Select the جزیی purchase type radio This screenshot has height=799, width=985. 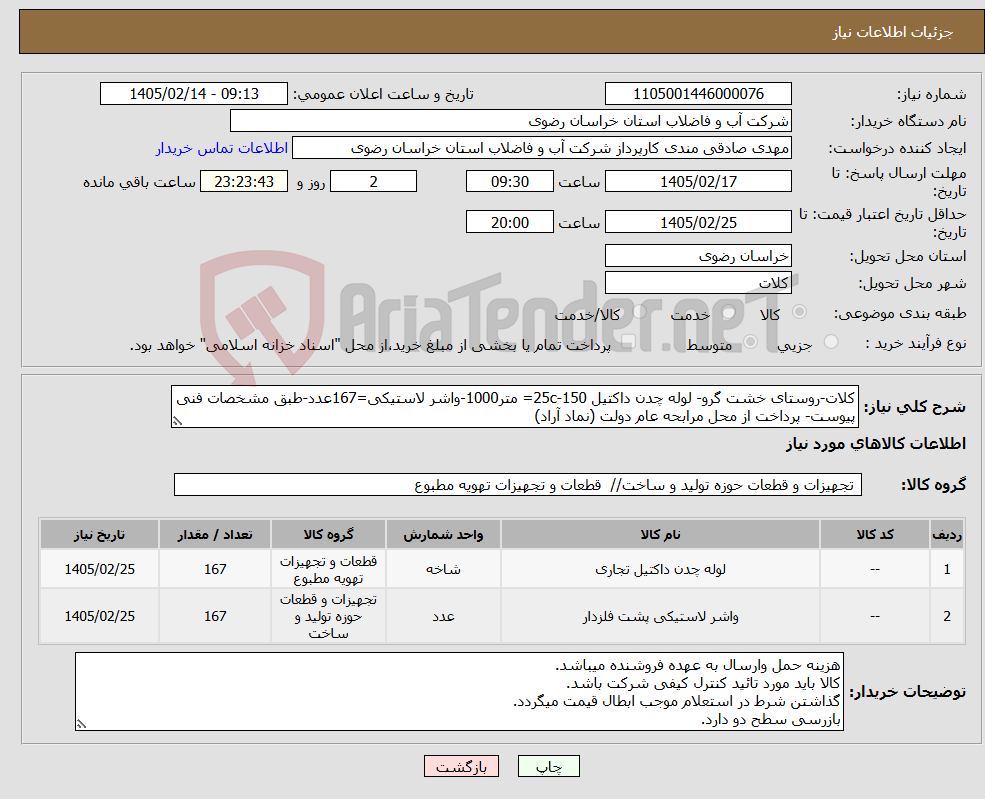(x=830, y=342)
